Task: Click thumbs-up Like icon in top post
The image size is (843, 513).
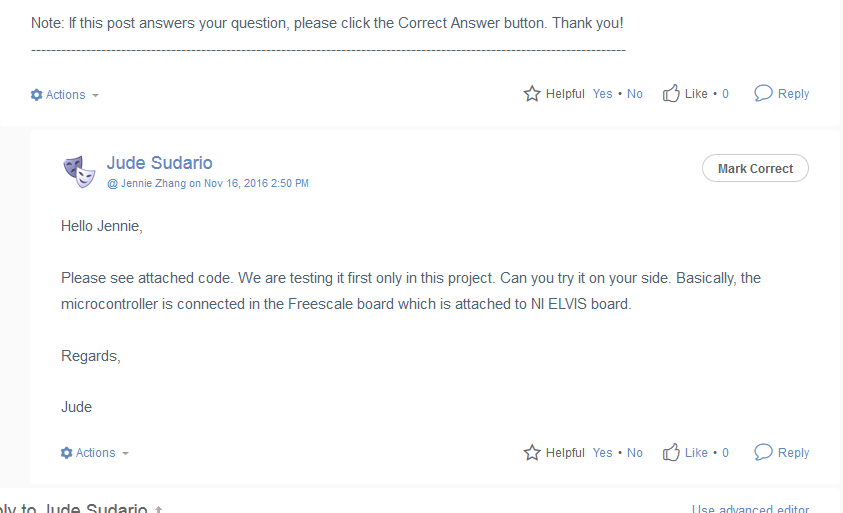Action: click(671, 94)
